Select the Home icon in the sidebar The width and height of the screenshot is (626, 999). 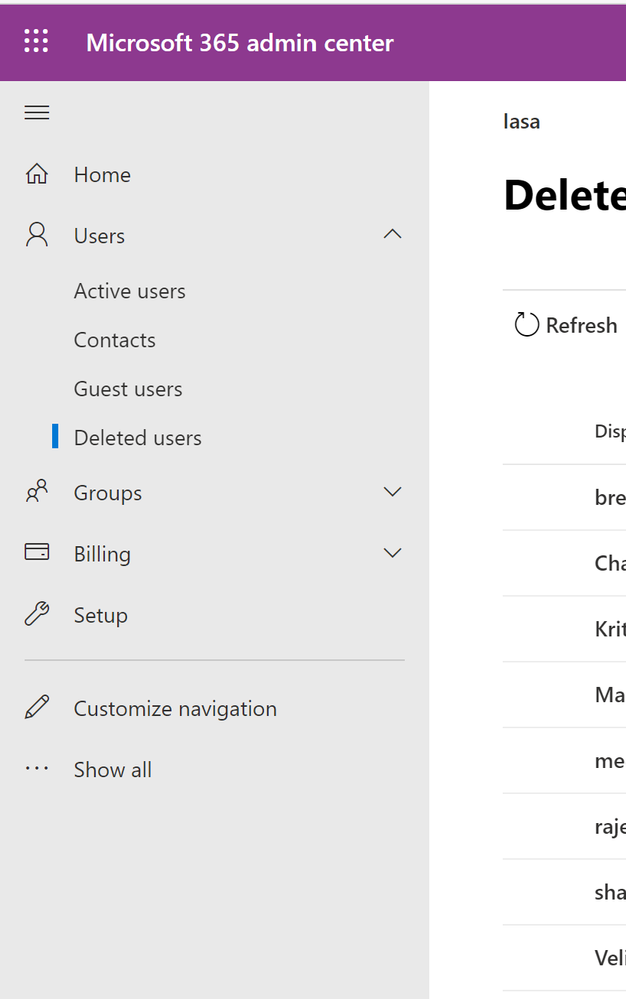coord(36,174)
